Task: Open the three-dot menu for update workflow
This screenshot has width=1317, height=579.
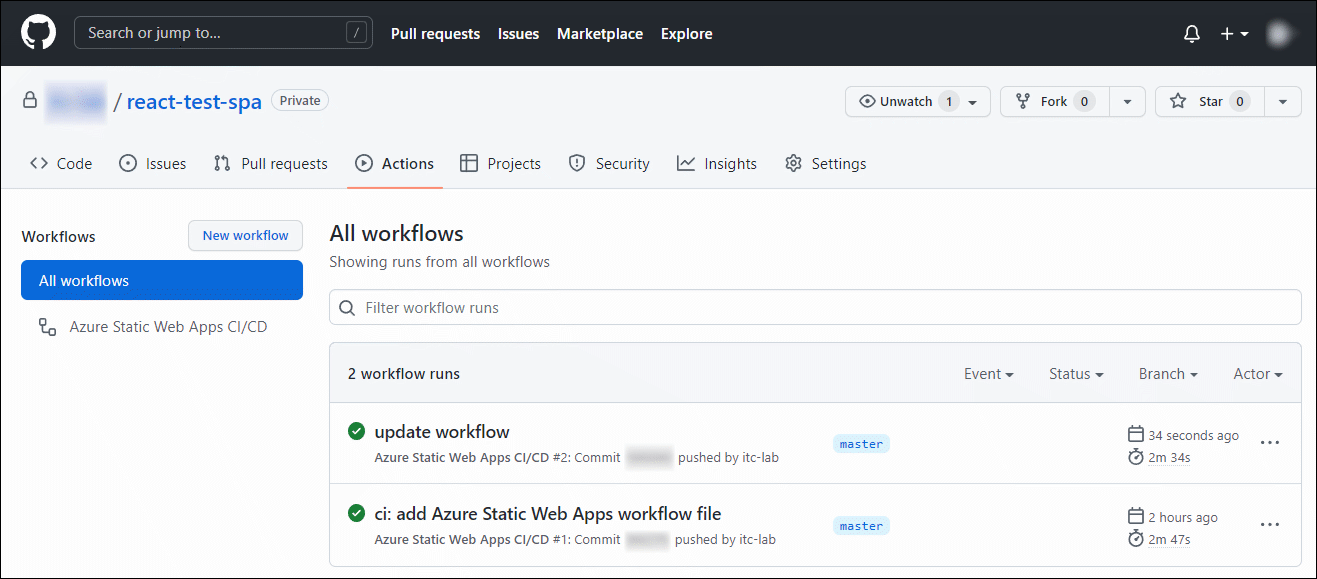Action: click(x=1270, y=442)
